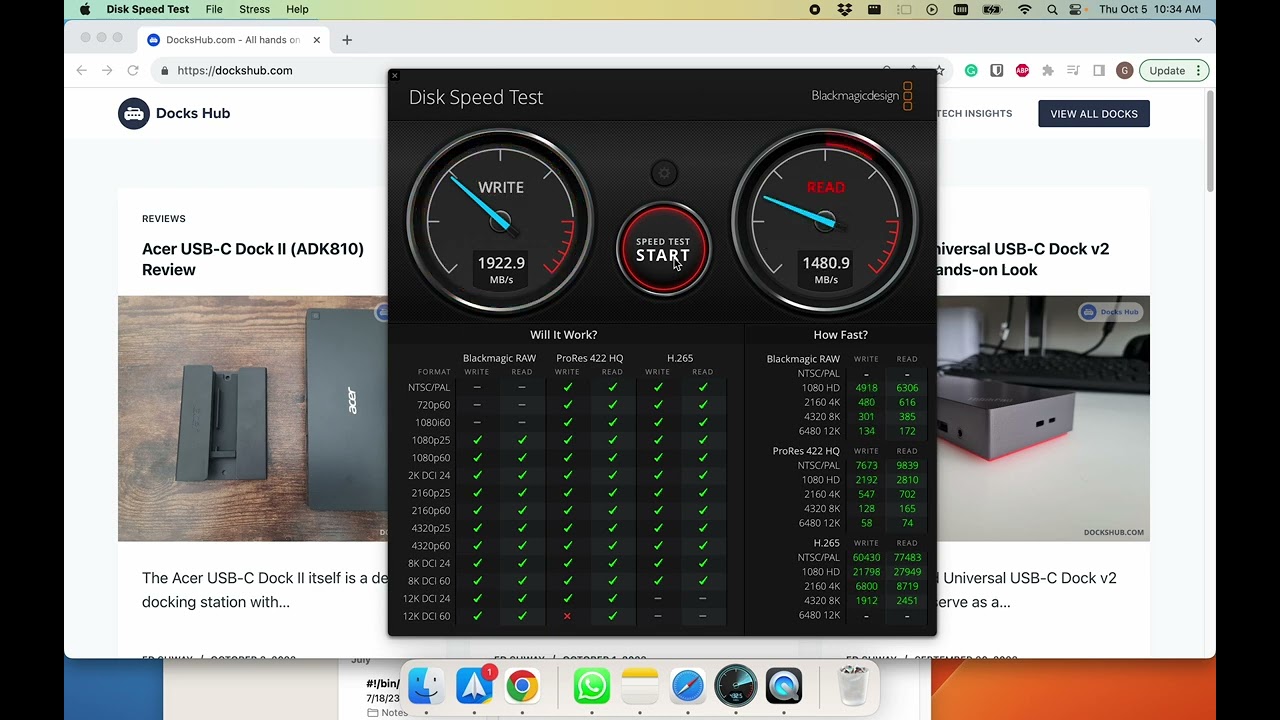Open the Chrome profile avatar G
The width and height of the screenshot is (1280, 720).
tap(1125, 71)
